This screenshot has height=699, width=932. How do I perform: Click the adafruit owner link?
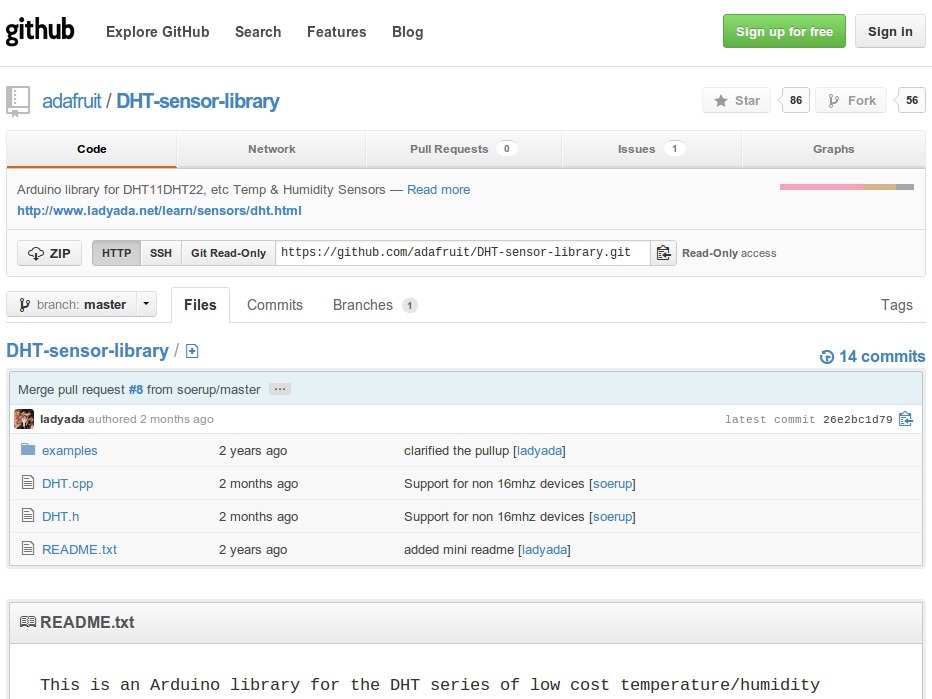pyautogui.click(x=71, y=101)
